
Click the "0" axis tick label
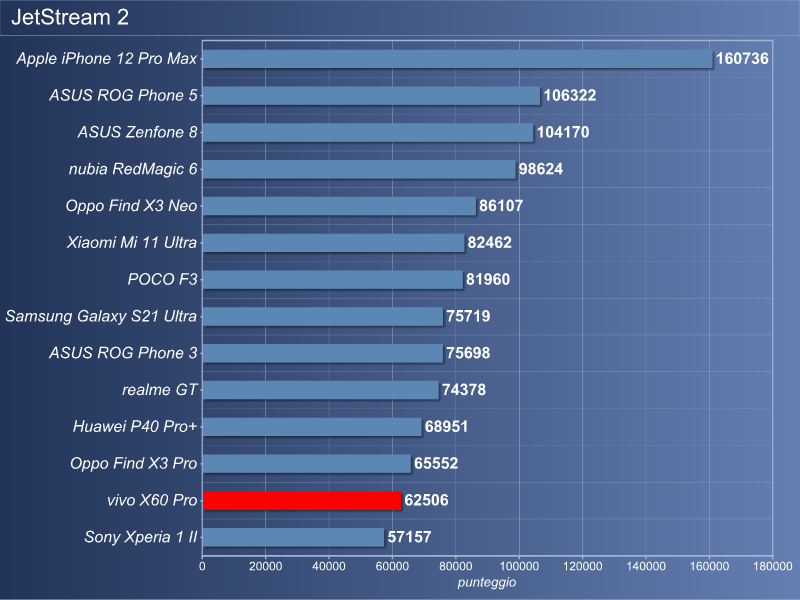tap(203, 566)
